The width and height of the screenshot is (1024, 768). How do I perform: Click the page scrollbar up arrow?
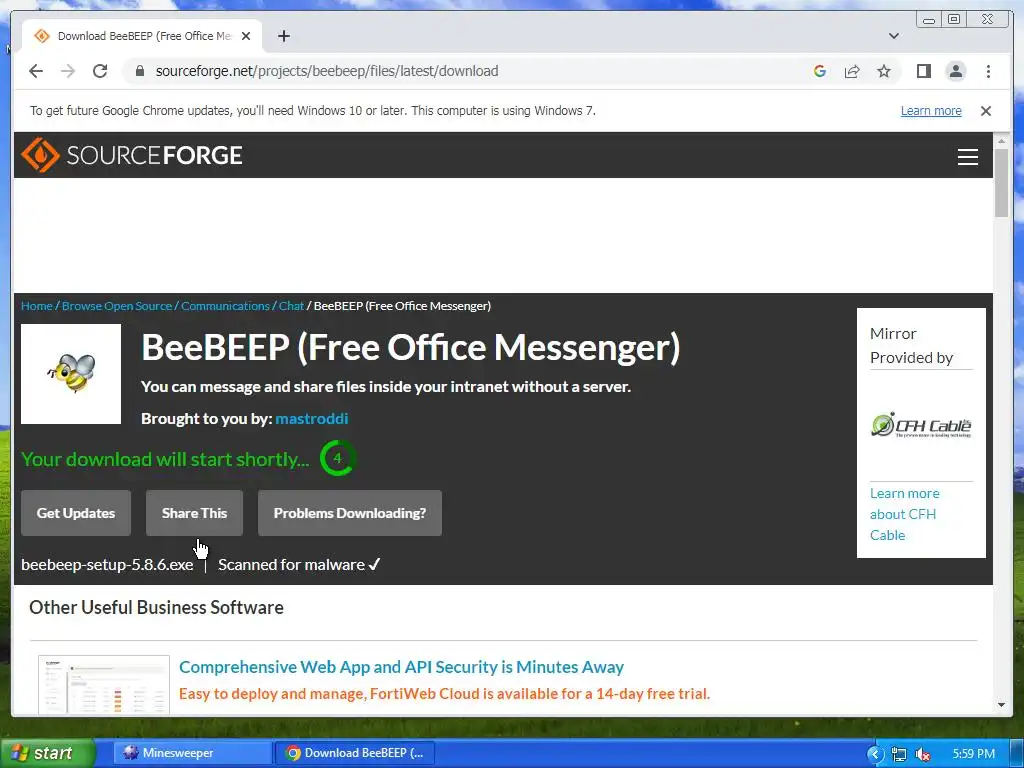tap(1002, 140)
